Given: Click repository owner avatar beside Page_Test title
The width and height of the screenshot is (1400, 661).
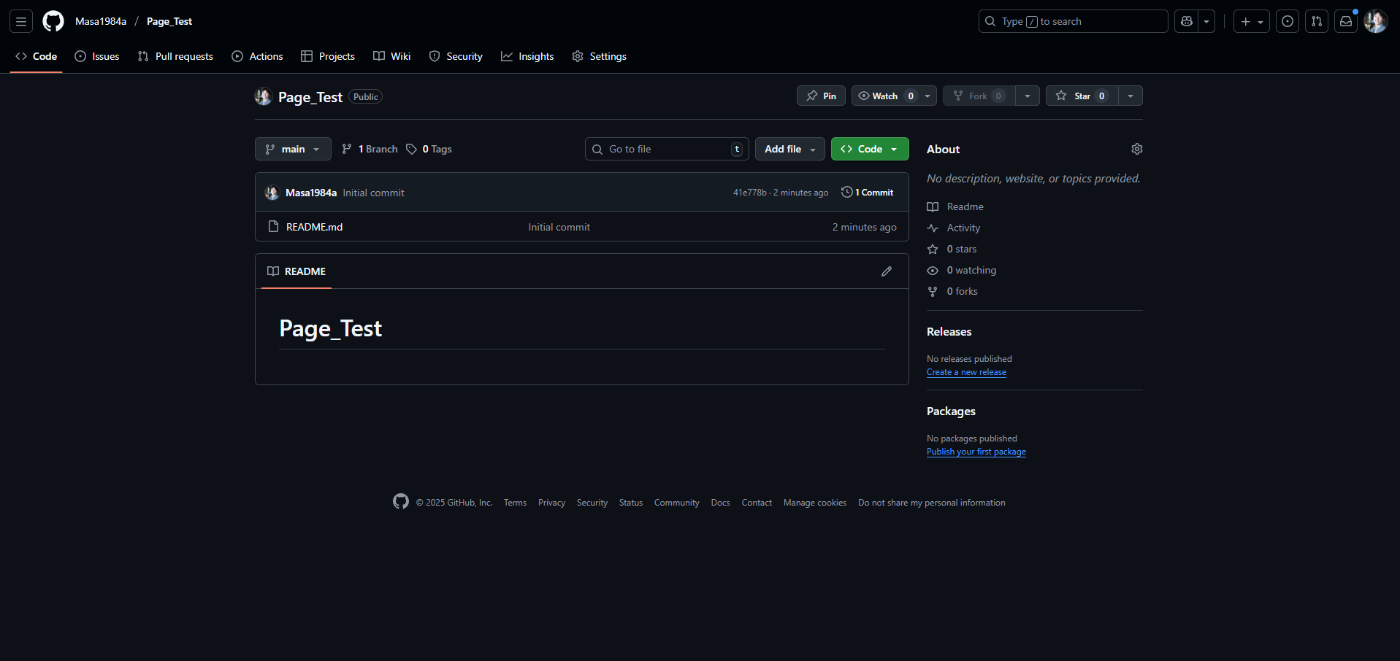Looking at the screenshot, I should pyautogui.click(x=263, y=97).
